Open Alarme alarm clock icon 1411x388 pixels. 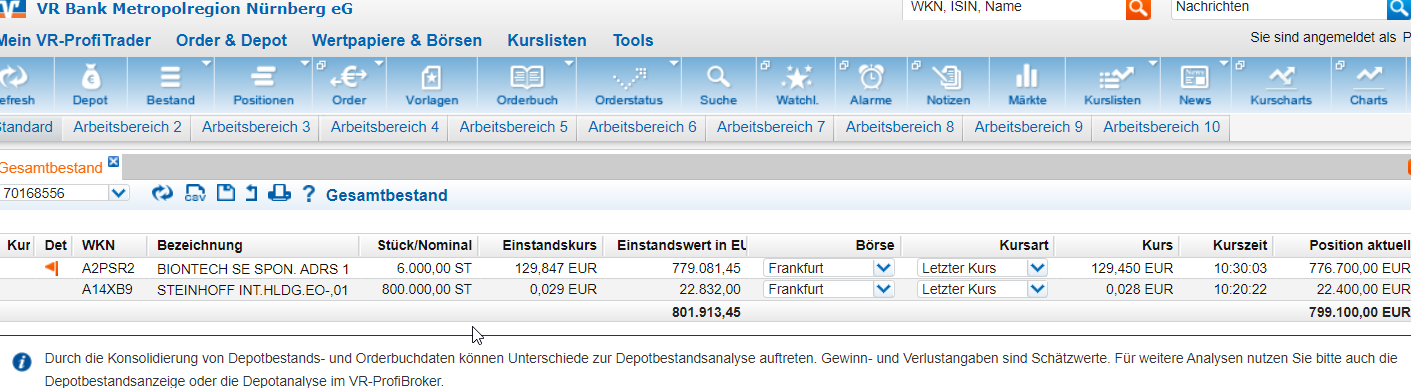point(871,77)
